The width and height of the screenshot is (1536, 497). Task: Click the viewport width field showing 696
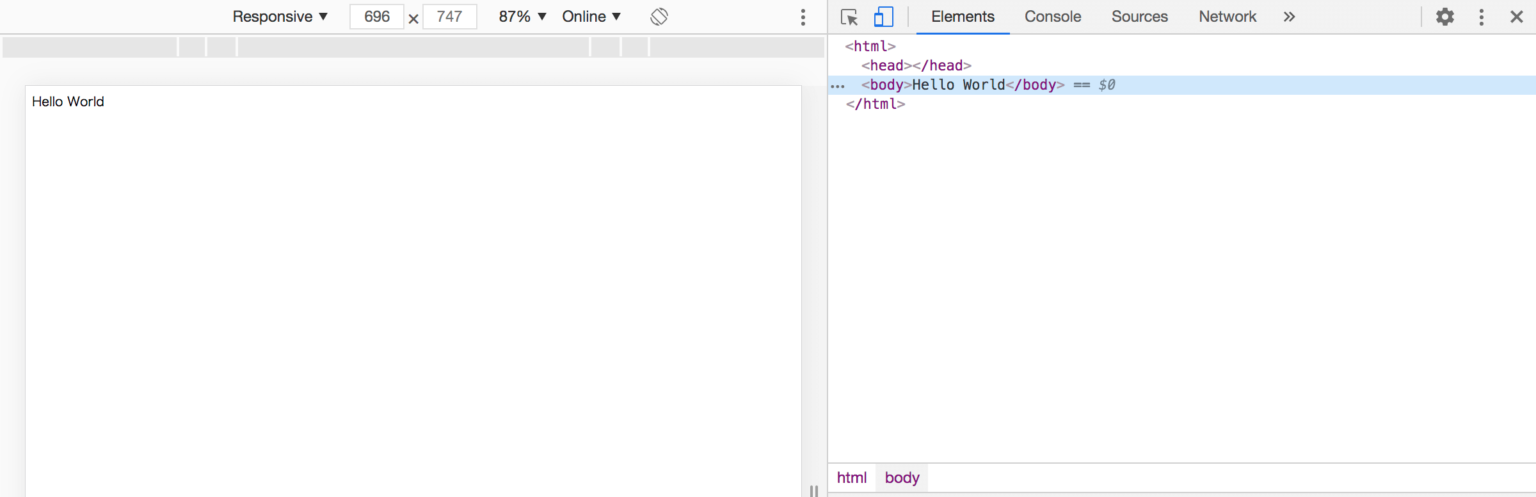[377, 17]
